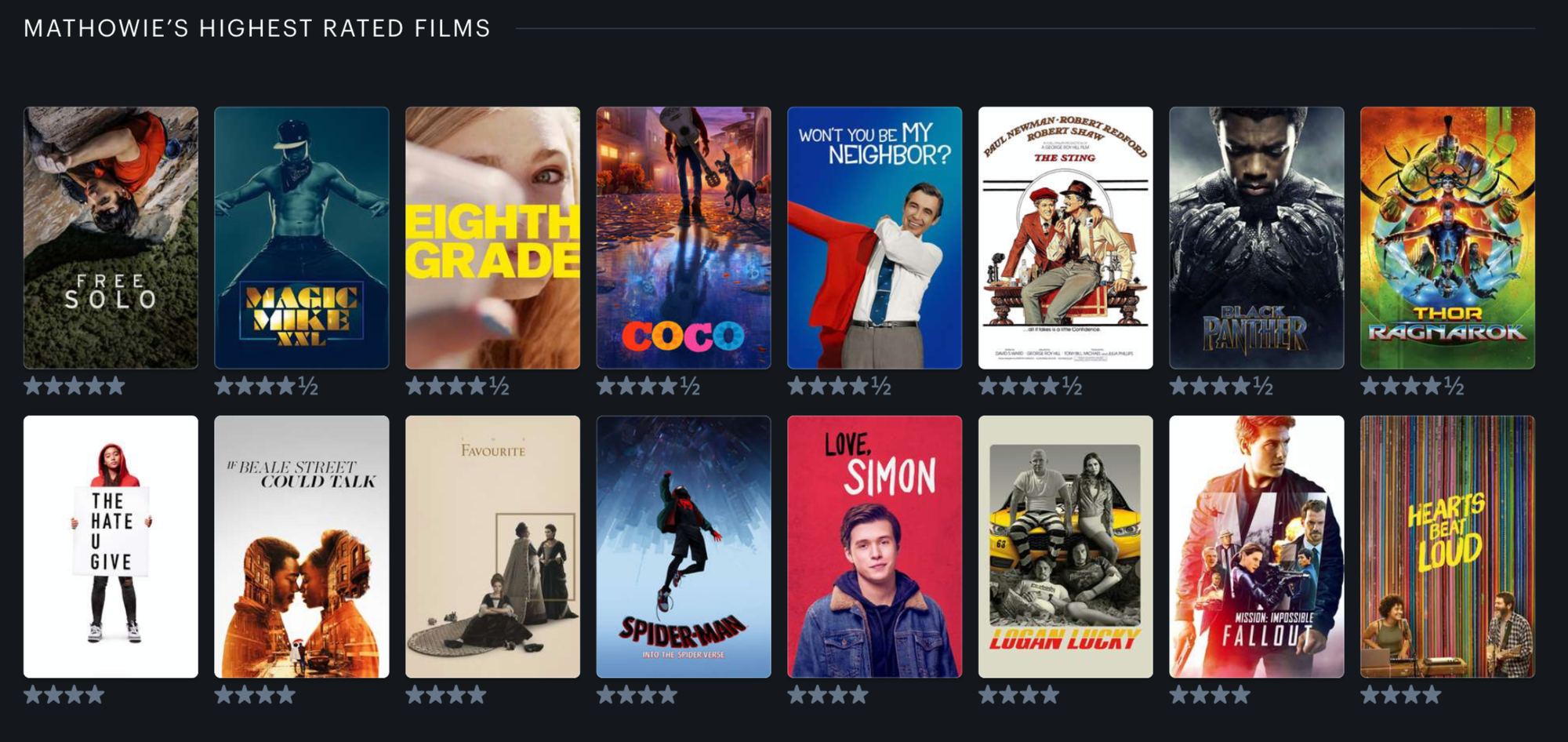Open the Thor Ragnarok poster
This screenshot has height=742, width=1568.
click(x=1447, y=238)
